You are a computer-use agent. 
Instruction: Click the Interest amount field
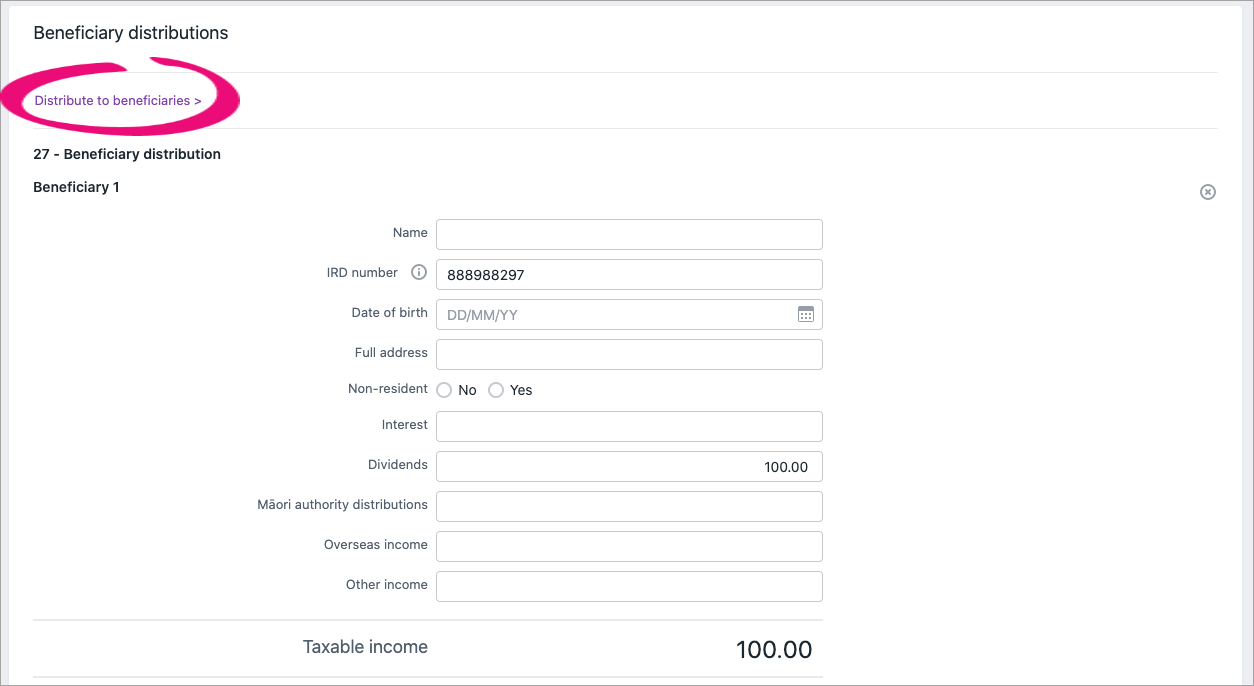(x=629, y=426)
